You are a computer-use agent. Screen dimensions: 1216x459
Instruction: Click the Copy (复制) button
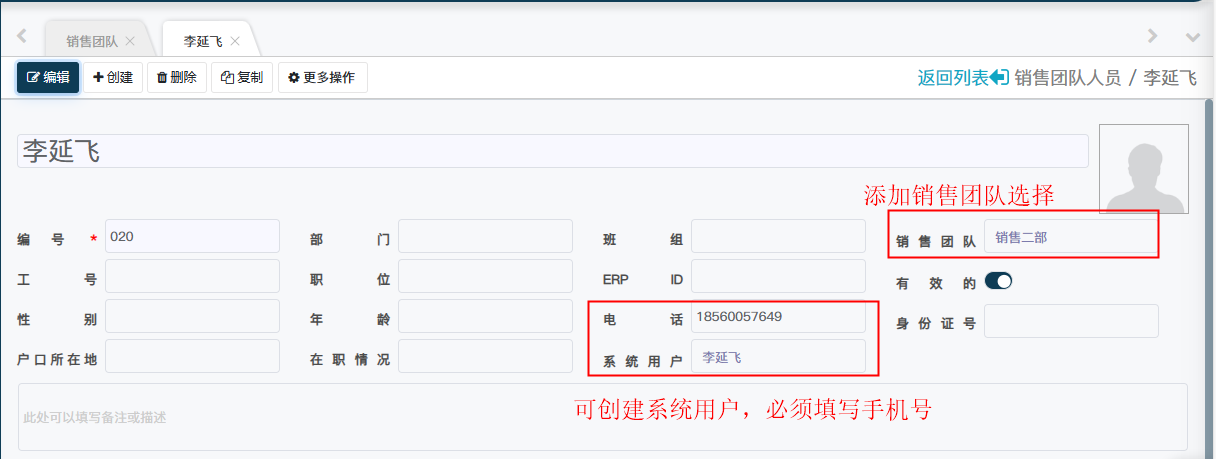point(242,77)
